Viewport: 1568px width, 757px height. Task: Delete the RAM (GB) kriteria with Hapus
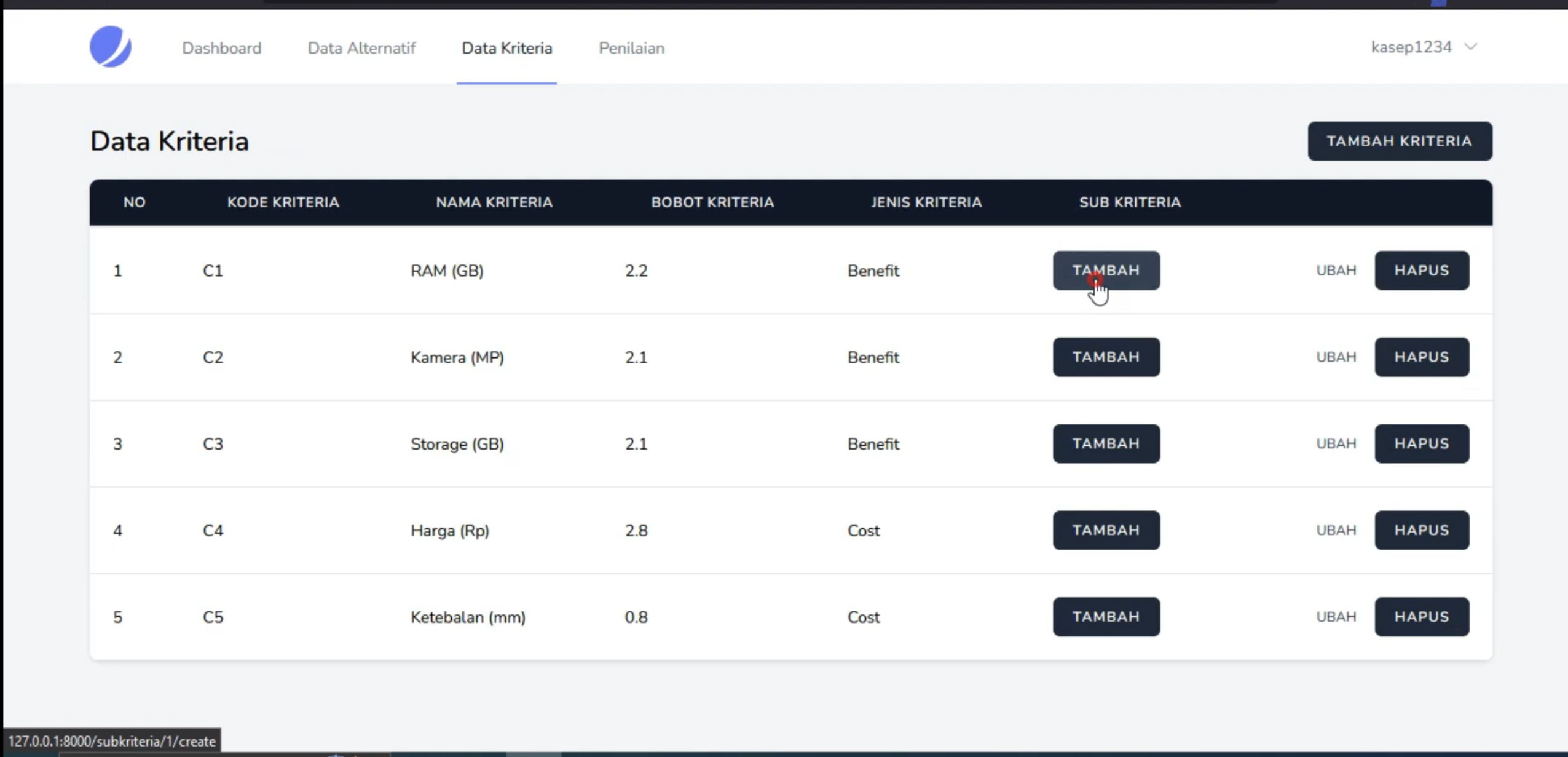coord(1422,271)
